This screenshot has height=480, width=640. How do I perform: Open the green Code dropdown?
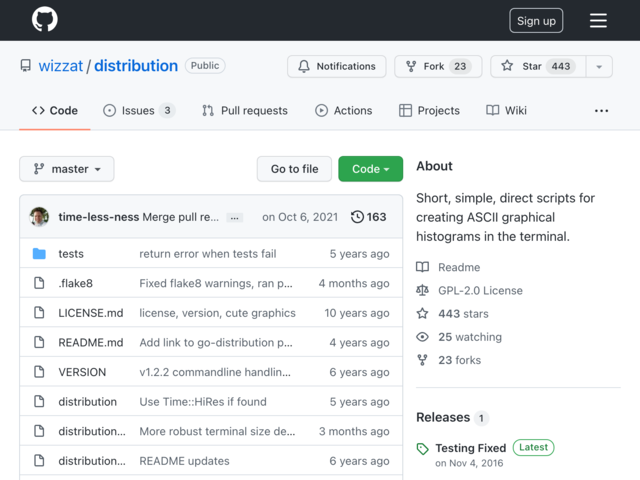click(370, 169)
